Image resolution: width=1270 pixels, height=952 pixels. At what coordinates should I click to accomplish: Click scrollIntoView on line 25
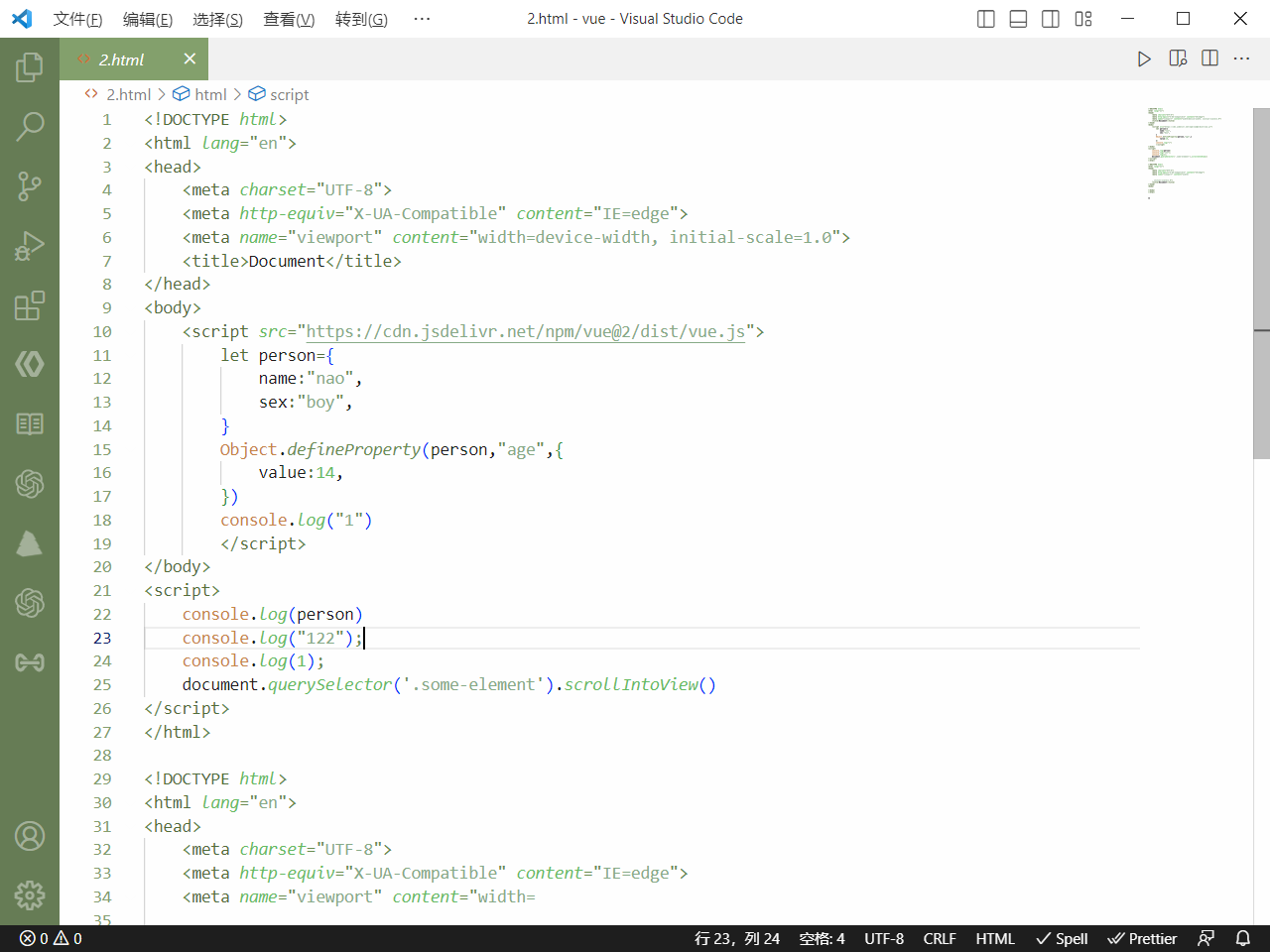[631, 684]
